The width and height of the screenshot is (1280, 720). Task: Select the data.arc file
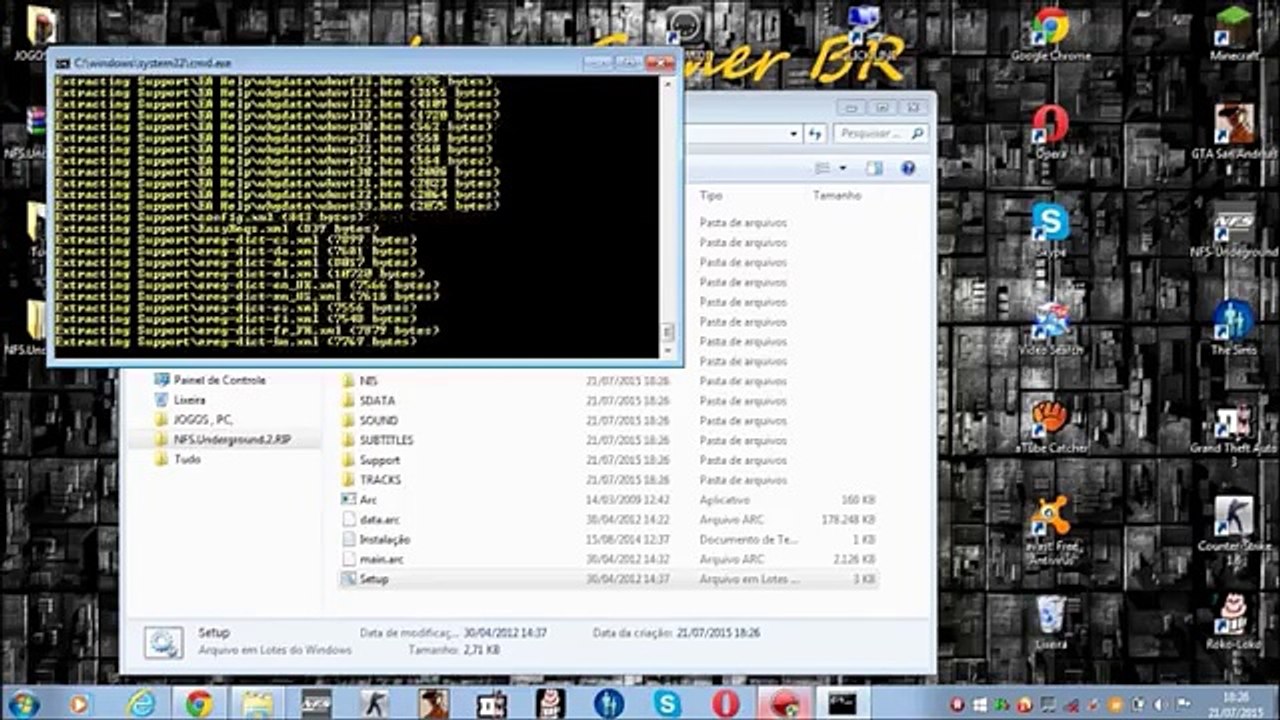click(x=609, y=520)
